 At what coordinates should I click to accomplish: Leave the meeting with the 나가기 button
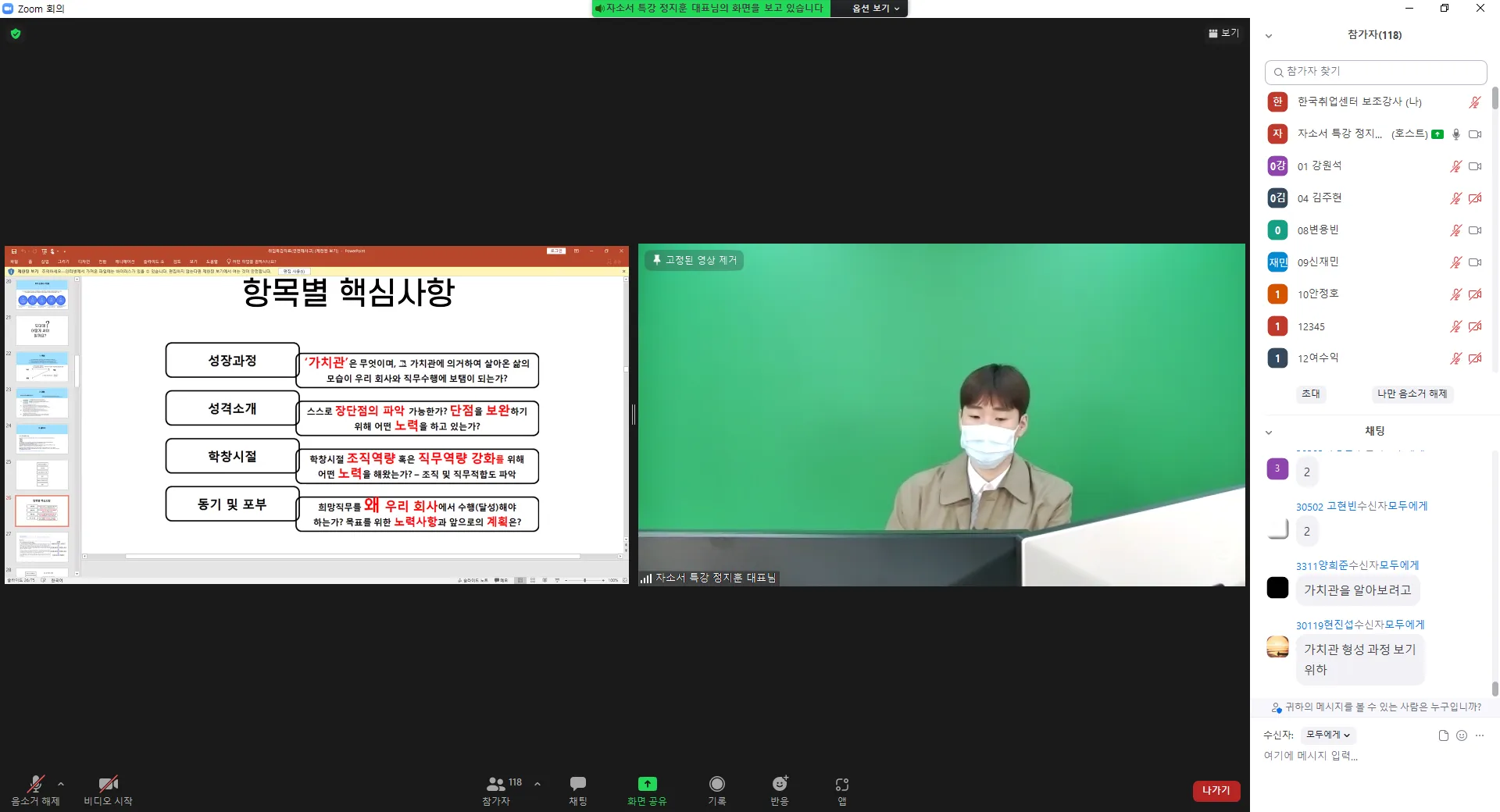[x=1216, y=790]
